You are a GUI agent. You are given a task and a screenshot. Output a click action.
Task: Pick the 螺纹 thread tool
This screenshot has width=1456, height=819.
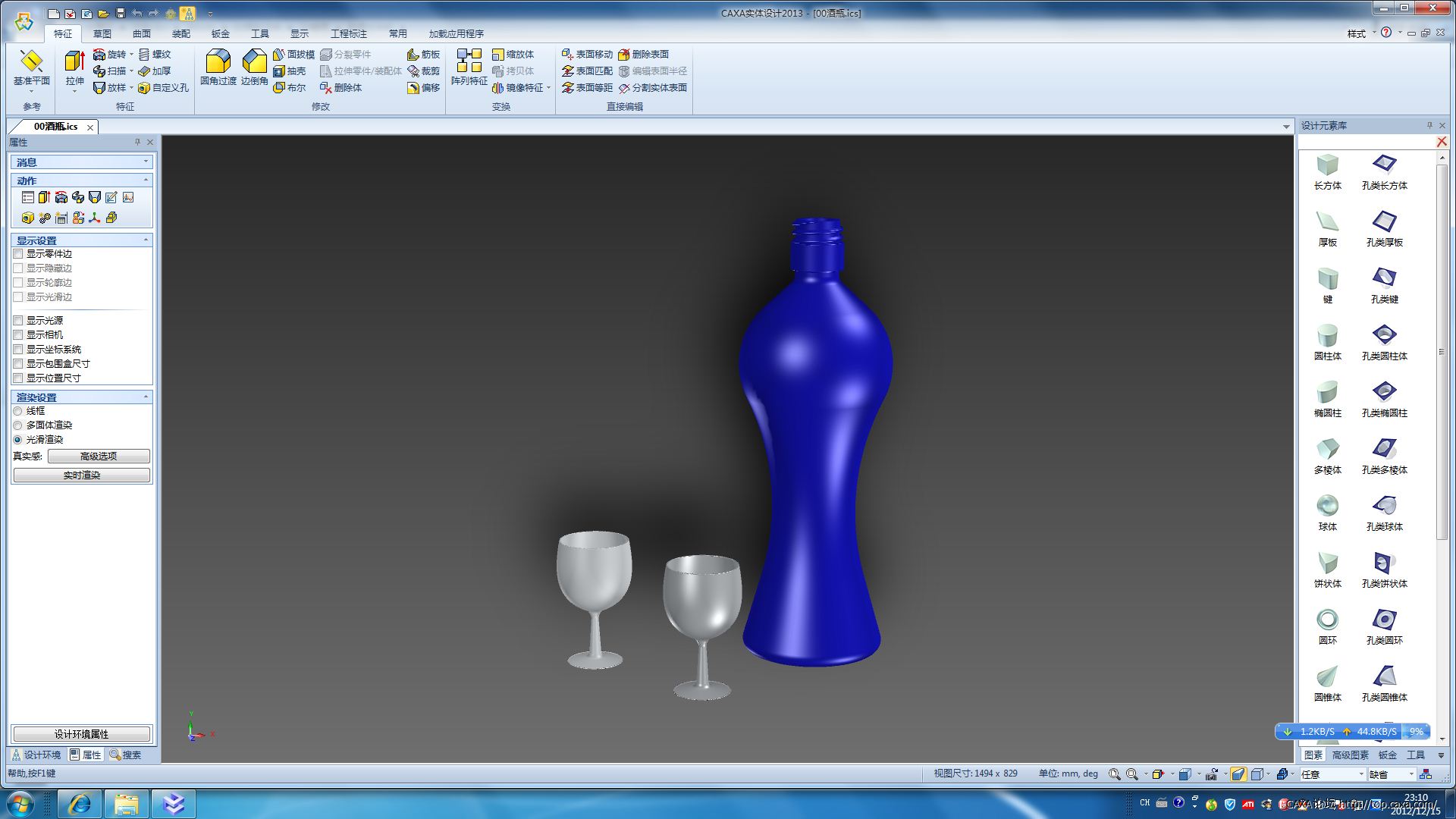pos(155,55)
